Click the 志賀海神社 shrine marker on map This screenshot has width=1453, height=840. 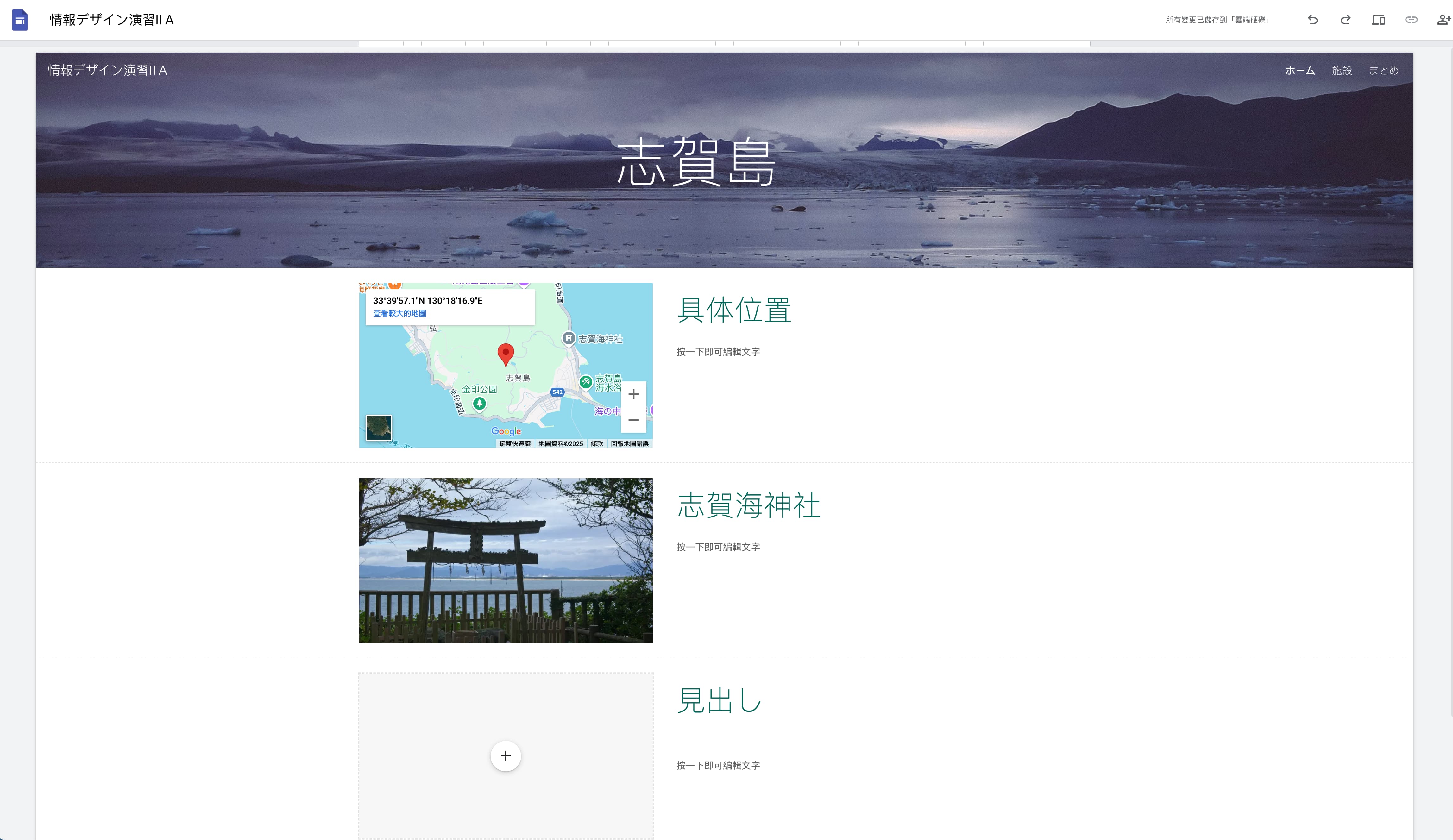coord(569,338)
